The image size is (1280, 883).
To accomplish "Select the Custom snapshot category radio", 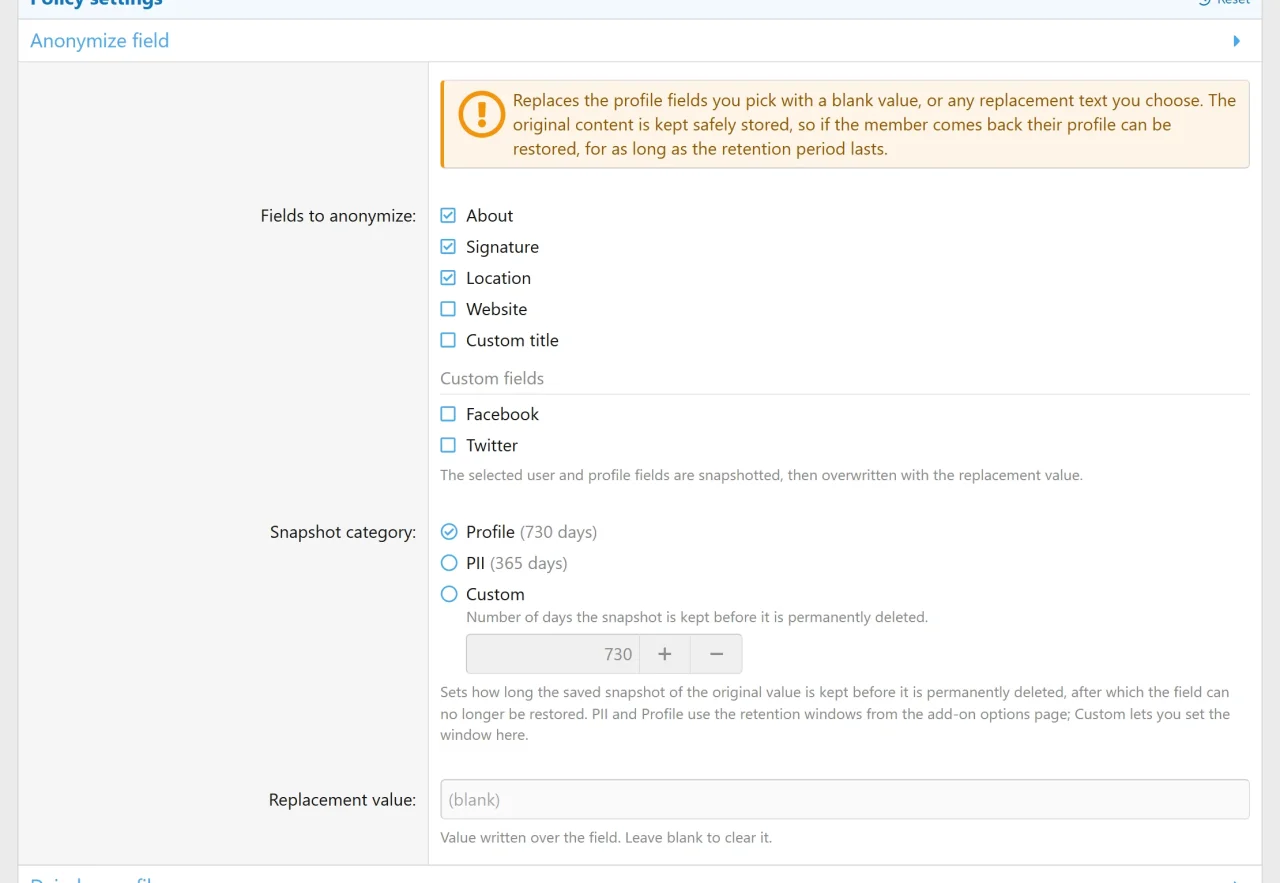I will (x=449, y=594).
